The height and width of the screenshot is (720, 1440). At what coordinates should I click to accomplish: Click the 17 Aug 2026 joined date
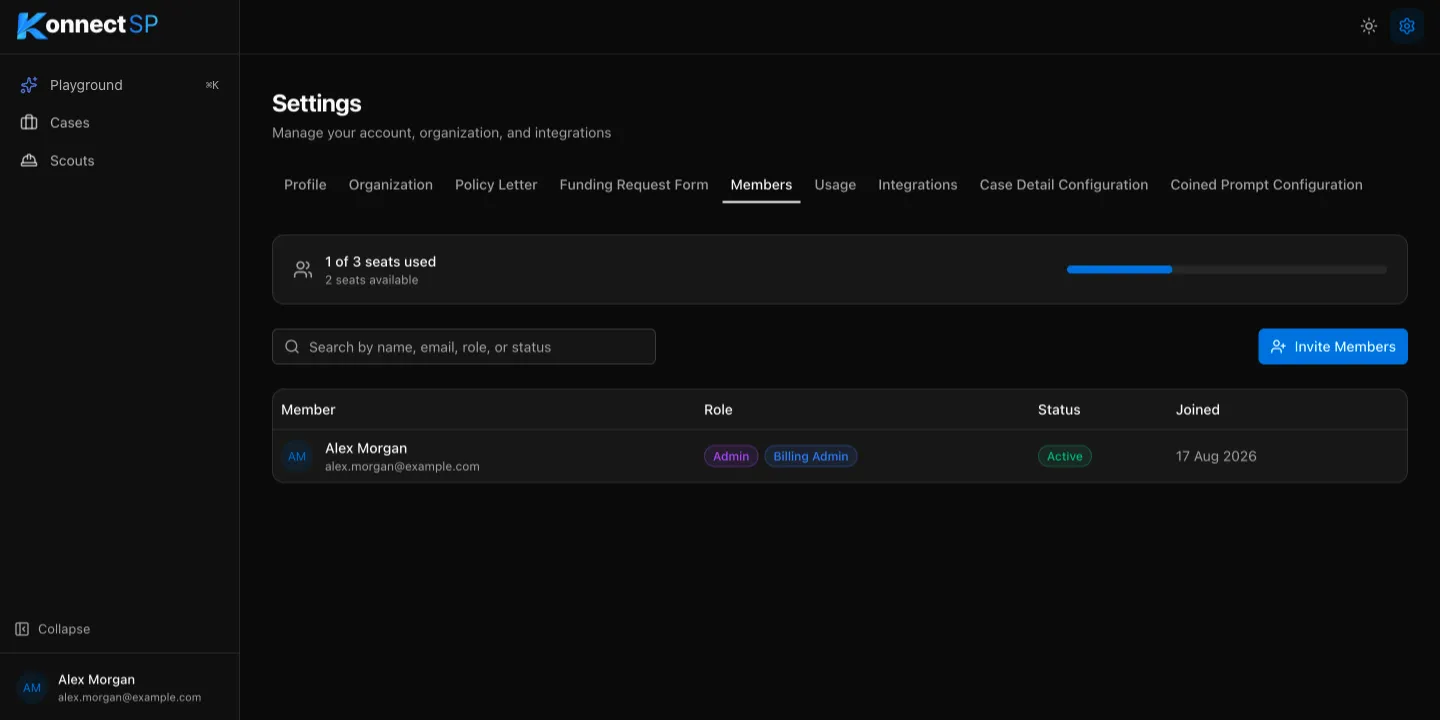(x=1216, y=457)
